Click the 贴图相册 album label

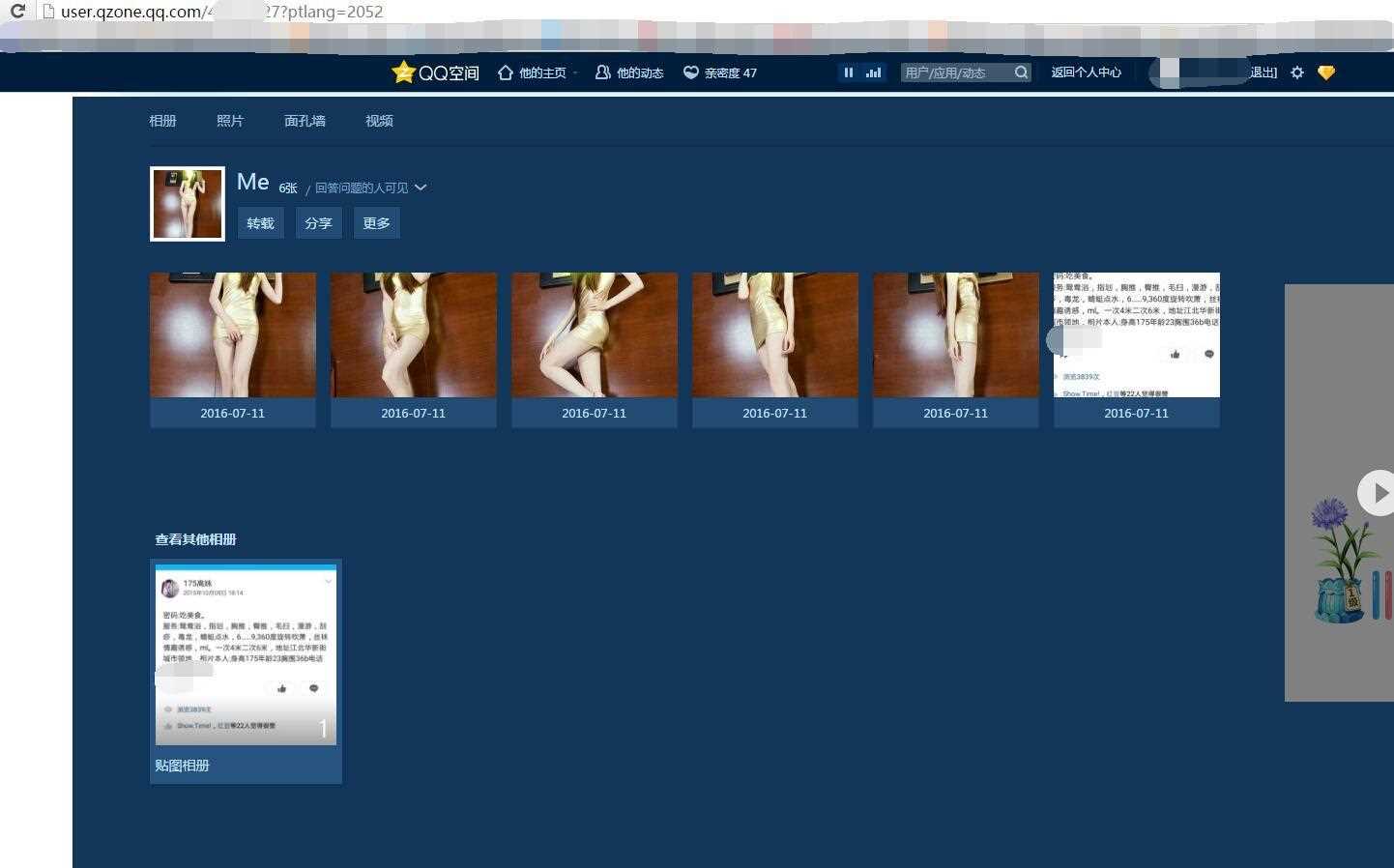(182, 766)
